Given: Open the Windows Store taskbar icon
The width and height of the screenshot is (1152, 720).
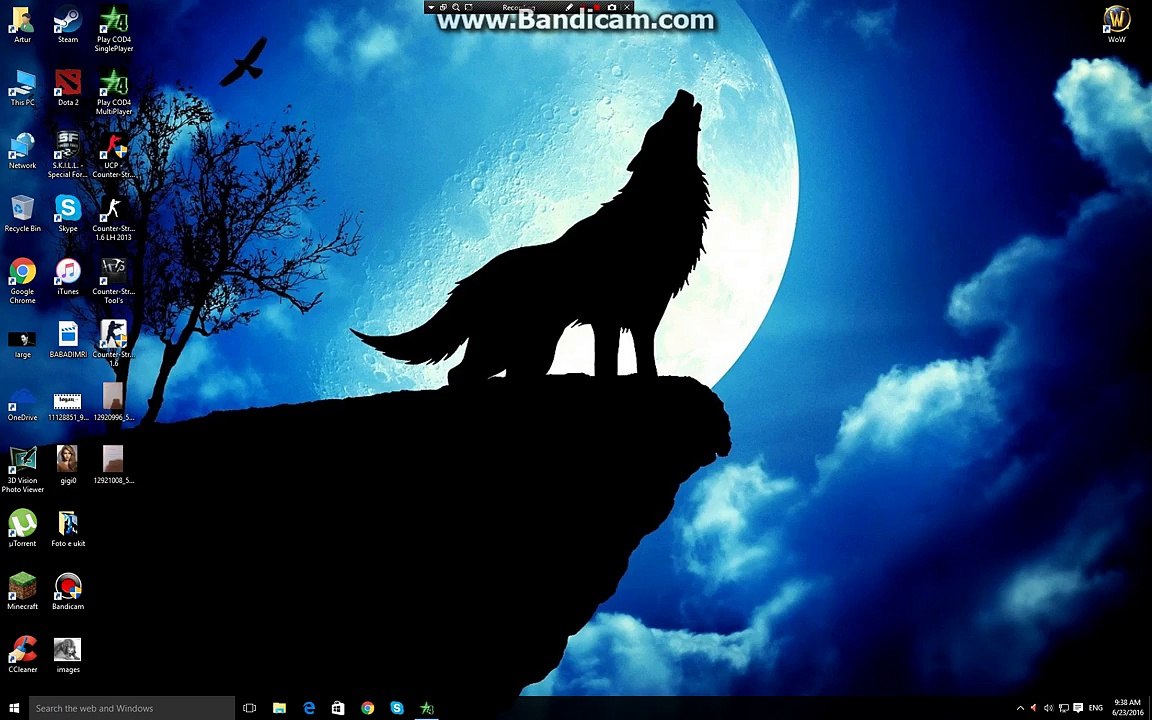Looking at the screenshot, I should (x=338, y=708).
